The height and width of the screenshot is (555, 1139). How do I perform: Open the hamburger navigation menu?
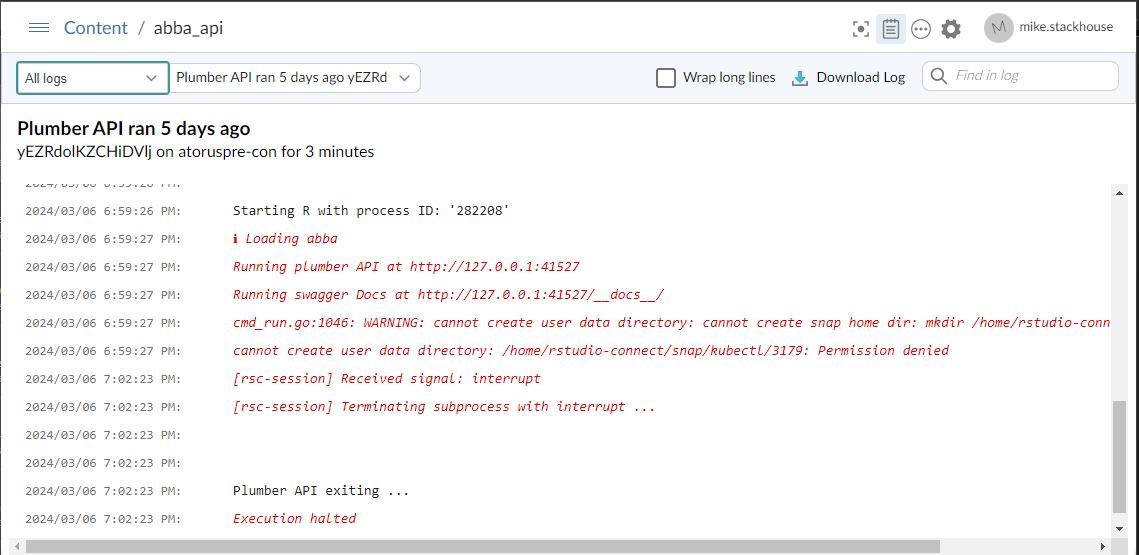pos(39,28)
